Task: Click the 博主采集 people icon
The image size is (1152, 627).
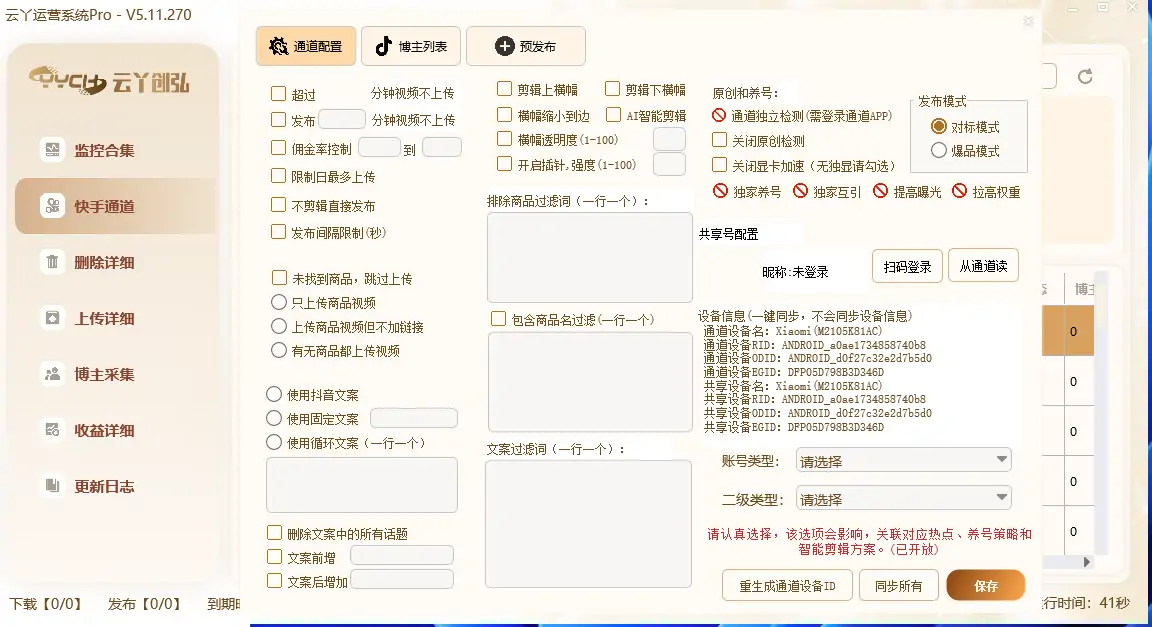Action: (x=52, y=373)
